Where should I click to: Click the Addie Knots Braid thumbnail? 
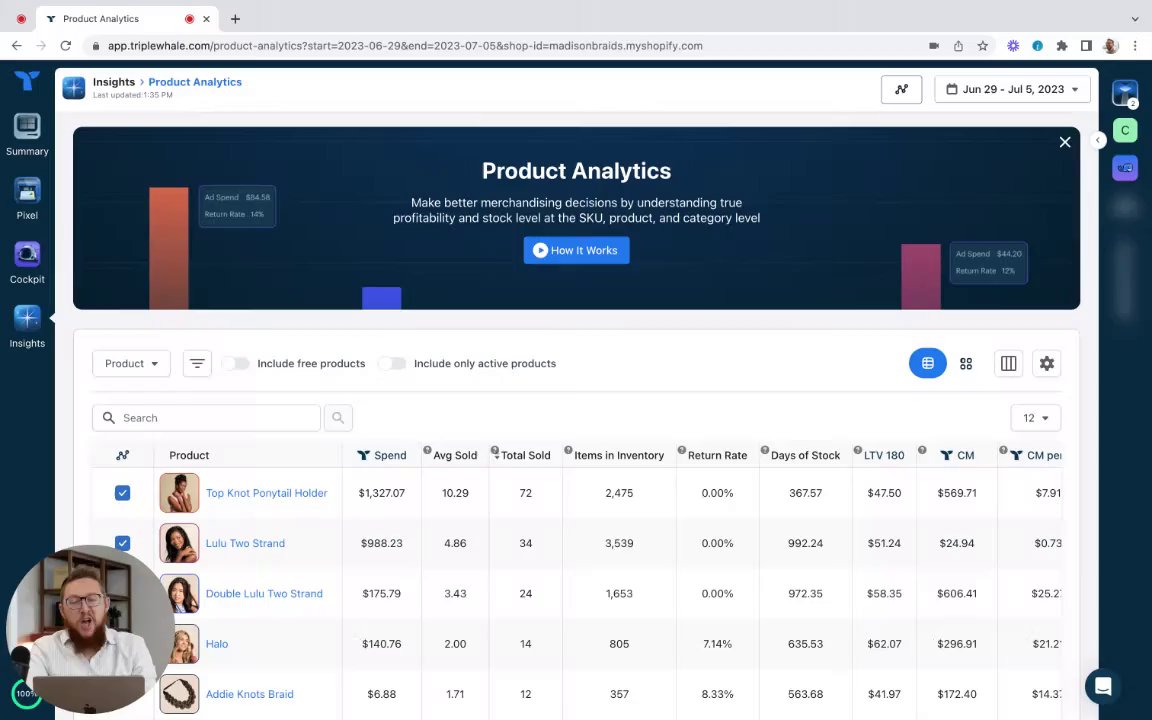179,694
